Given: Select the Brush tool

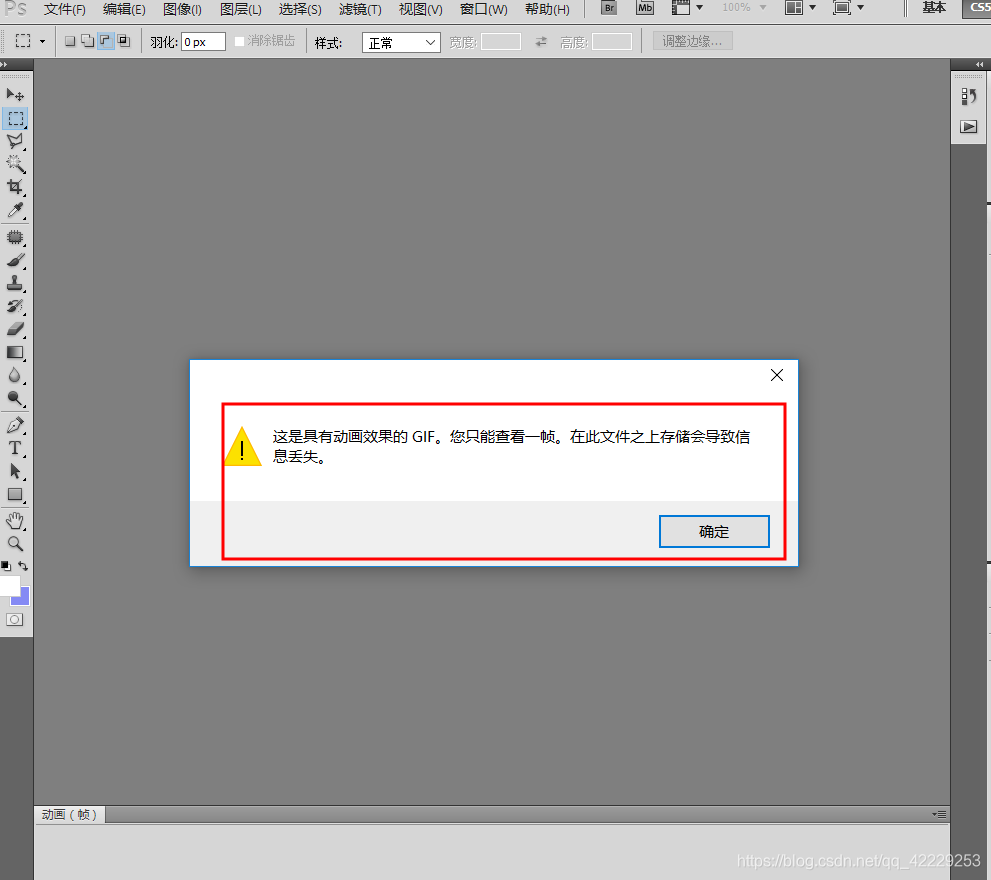Looking at the screenshot, I should [x=15, y=260].
